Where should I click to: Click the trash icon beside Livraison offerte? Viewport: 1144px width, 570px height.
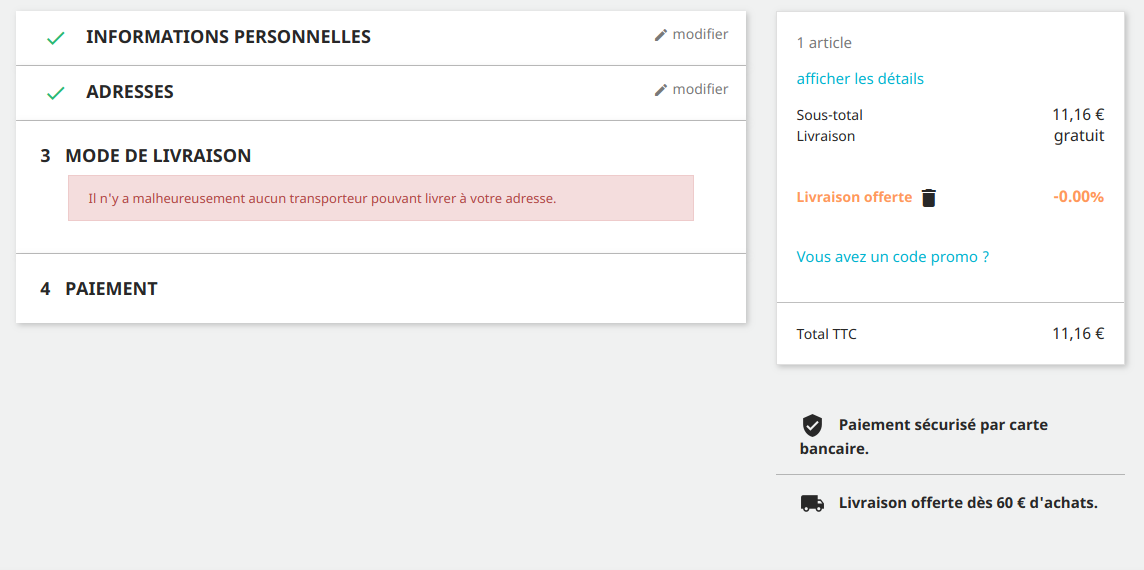coord(928,198)
